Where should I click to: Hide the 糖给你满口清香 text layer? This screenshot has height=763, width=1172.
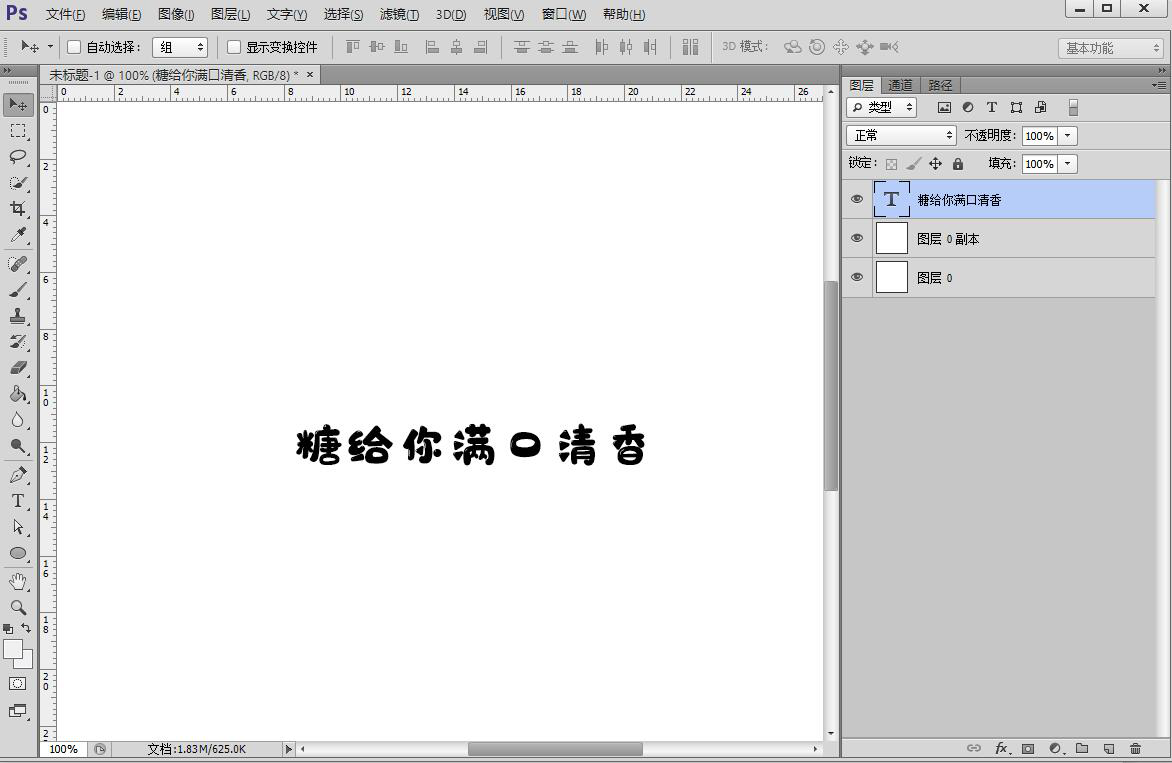pyautogui.click(x=857, y=199)
